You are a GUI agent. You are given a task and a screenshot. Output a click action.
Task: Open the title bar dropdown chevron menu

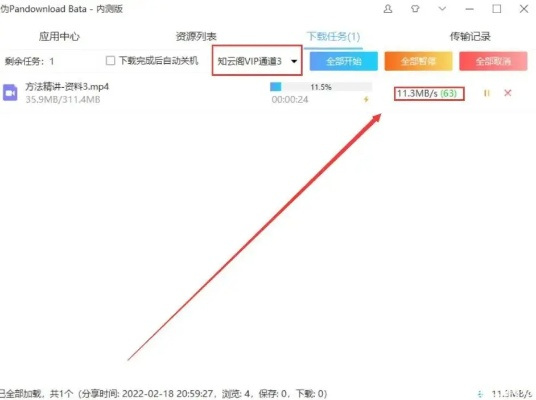point(442,9)
